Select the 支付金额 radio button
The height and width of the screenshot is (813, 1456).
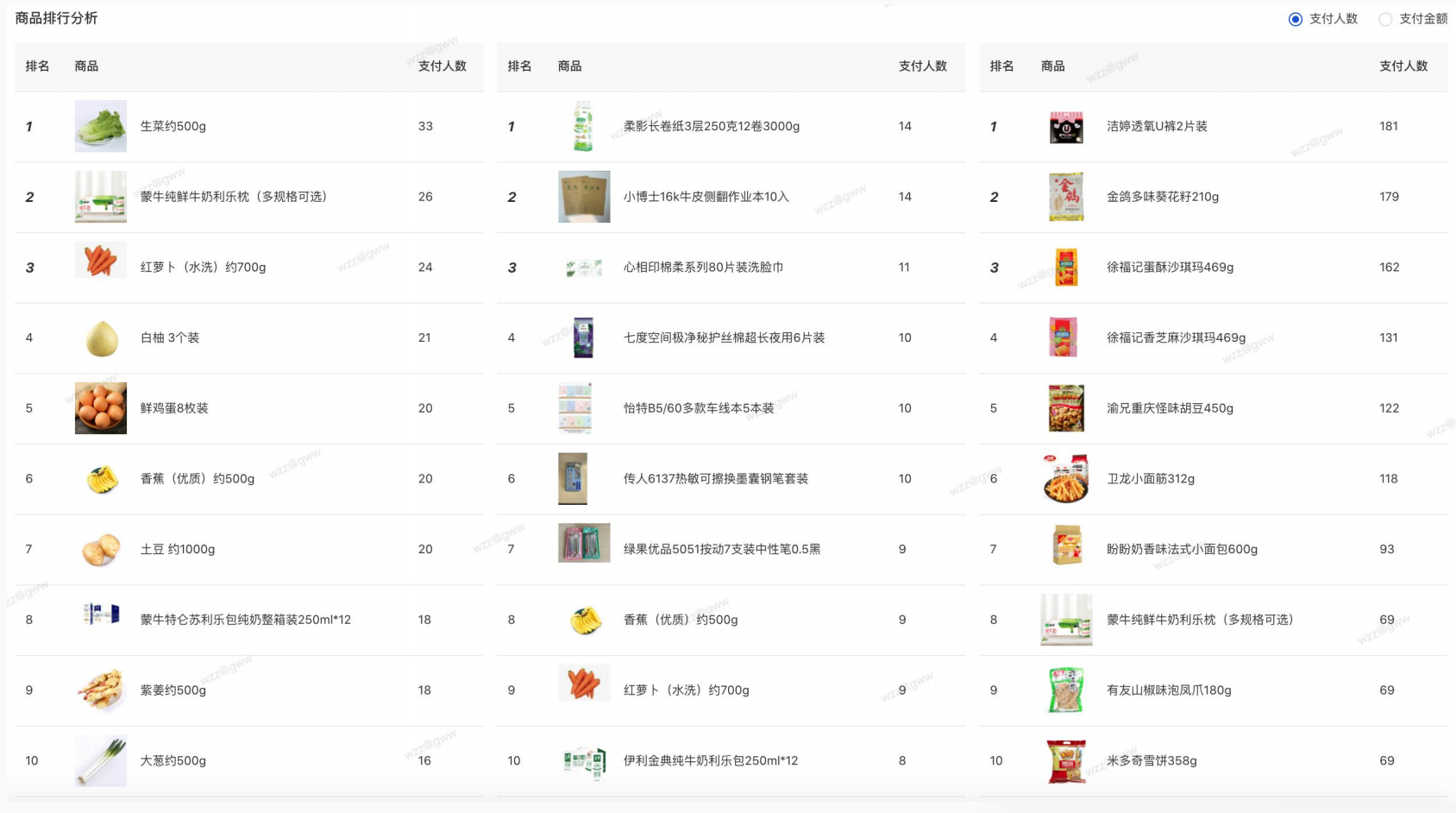tap(1384, 19)
